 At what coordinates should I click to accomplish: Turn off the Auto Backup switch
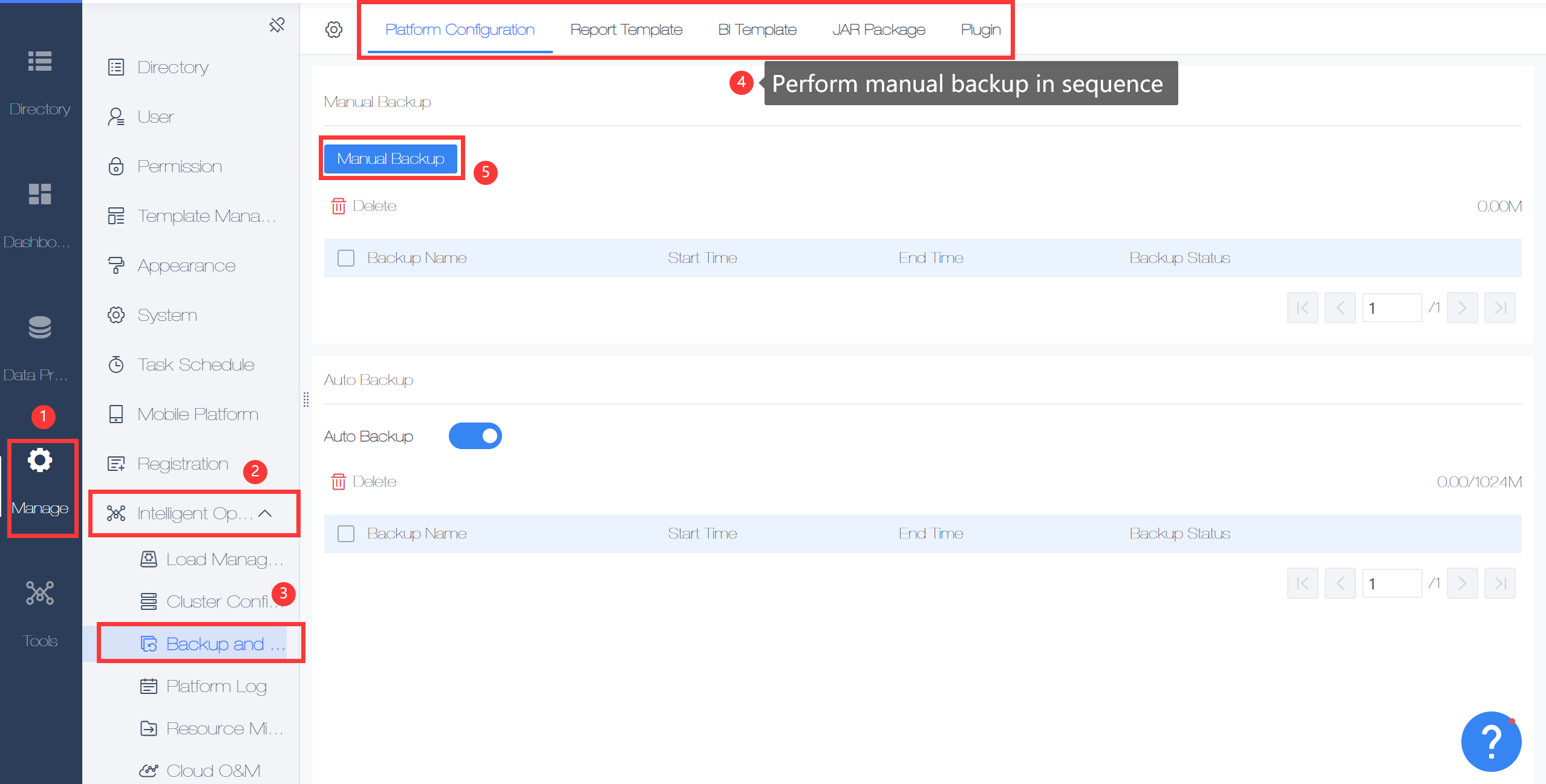[475, 436]
